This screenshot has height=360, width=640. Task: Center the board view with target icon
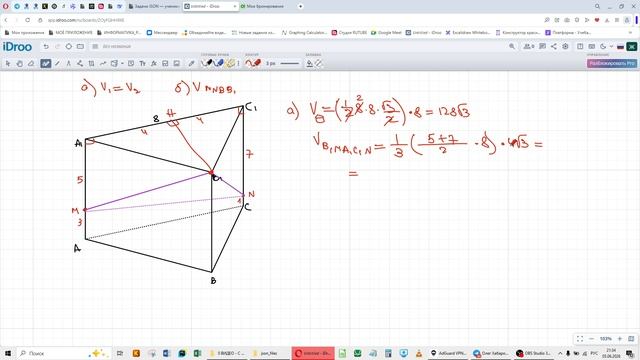click(x=69, y=47)
